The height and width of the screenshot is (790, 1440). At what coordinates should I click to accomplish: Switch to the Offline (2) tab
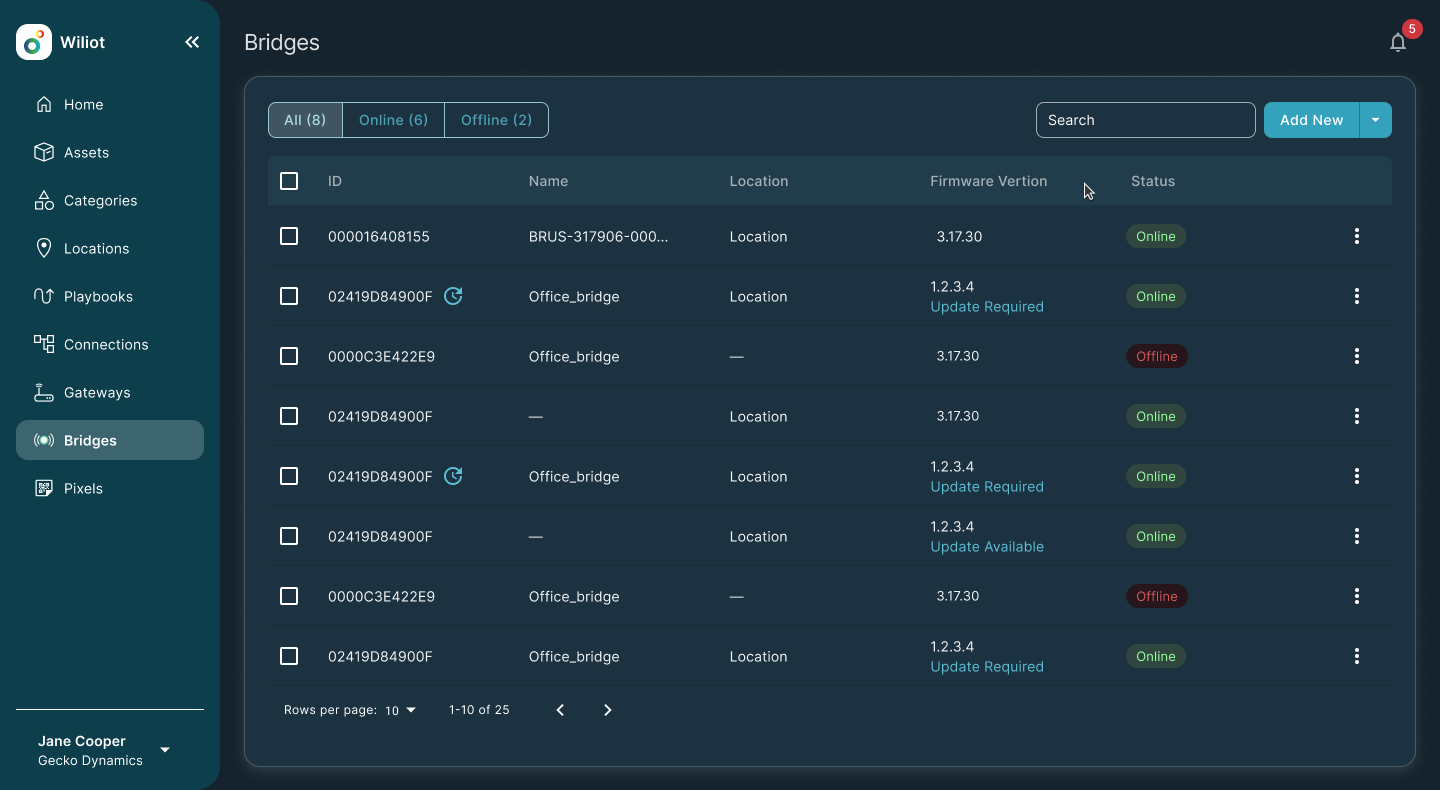pyautogui.click(x=496, y=120)
